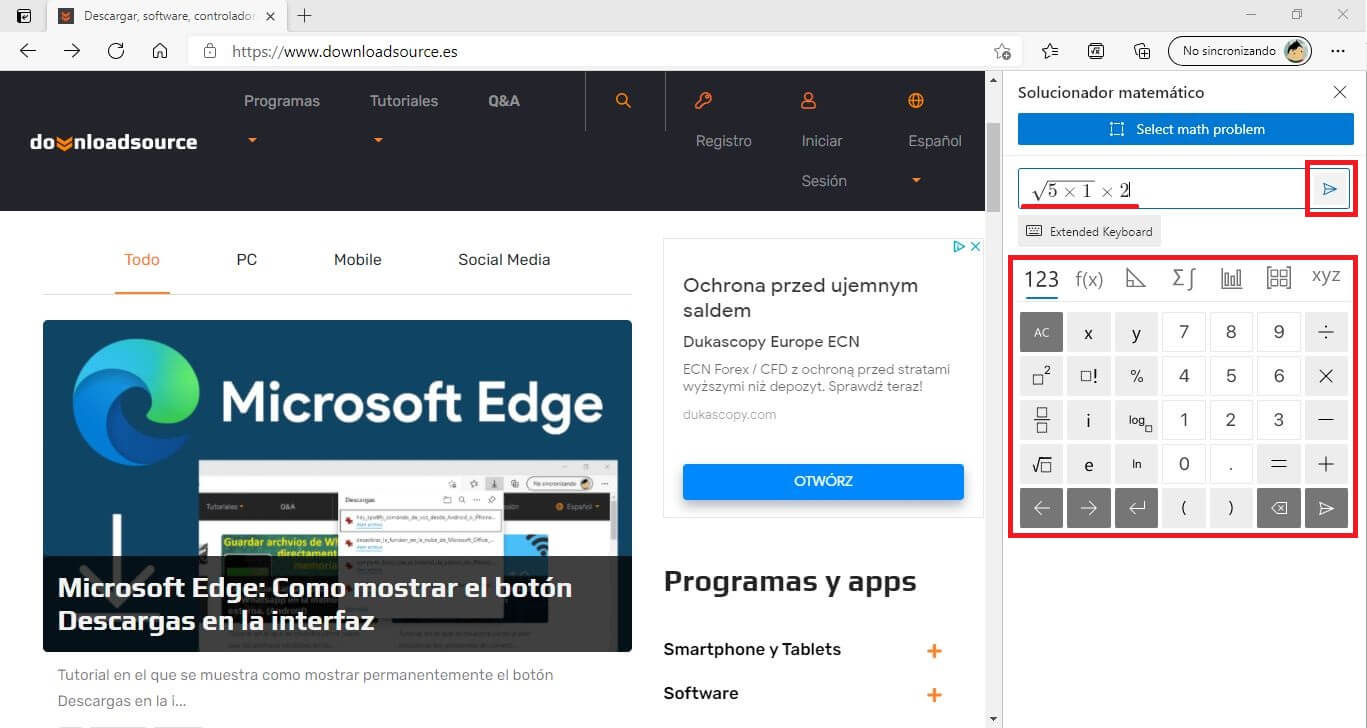Click the multiplication operator key
1367x728 pixels.
[x=1326, y=377]
